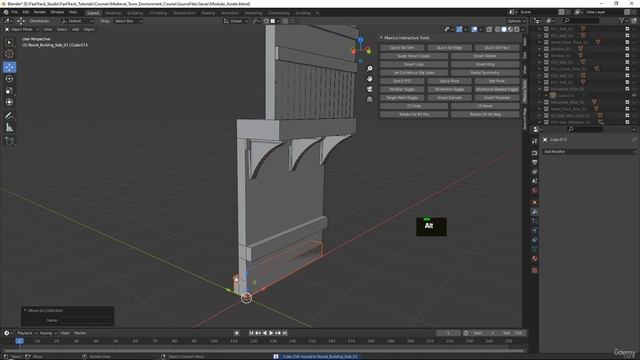
Task: Click the Blender logo menu icon
Action: (x=6, y=12)
